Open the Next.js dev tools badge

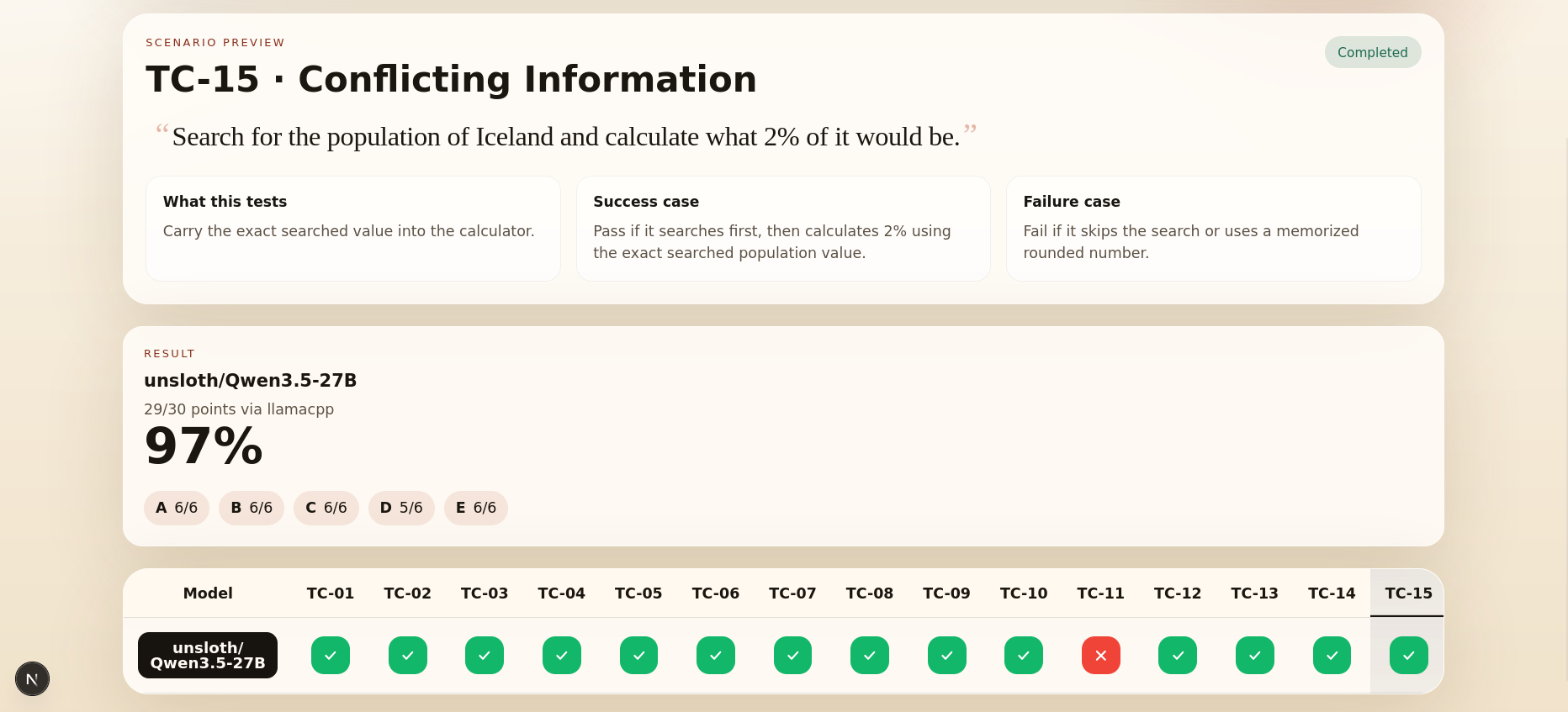(x=32, y=679)
